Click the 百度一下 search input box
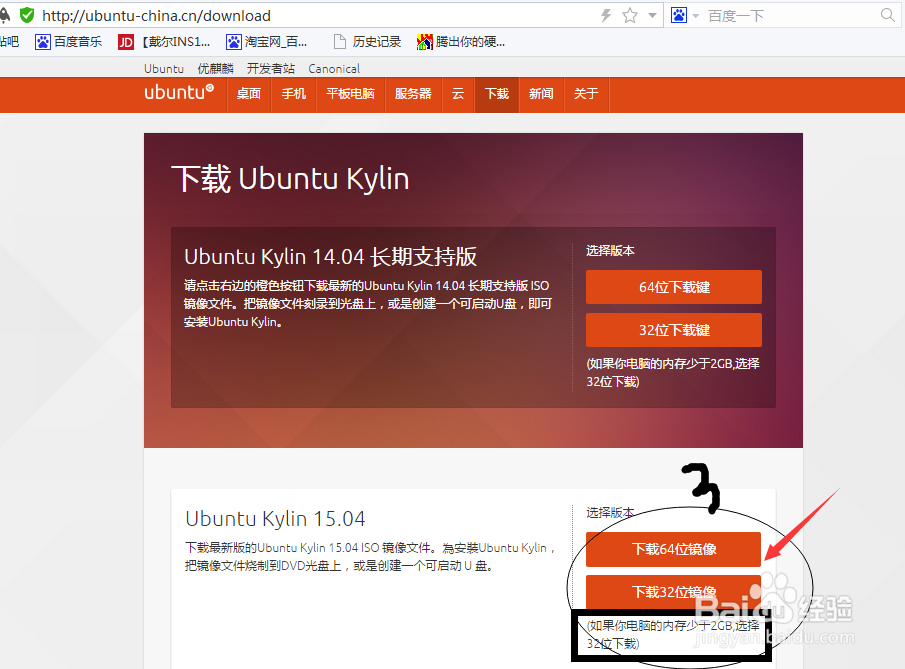The height and width of the screenshot is (669, 905). pyautogui.click(x=791, y=16)
